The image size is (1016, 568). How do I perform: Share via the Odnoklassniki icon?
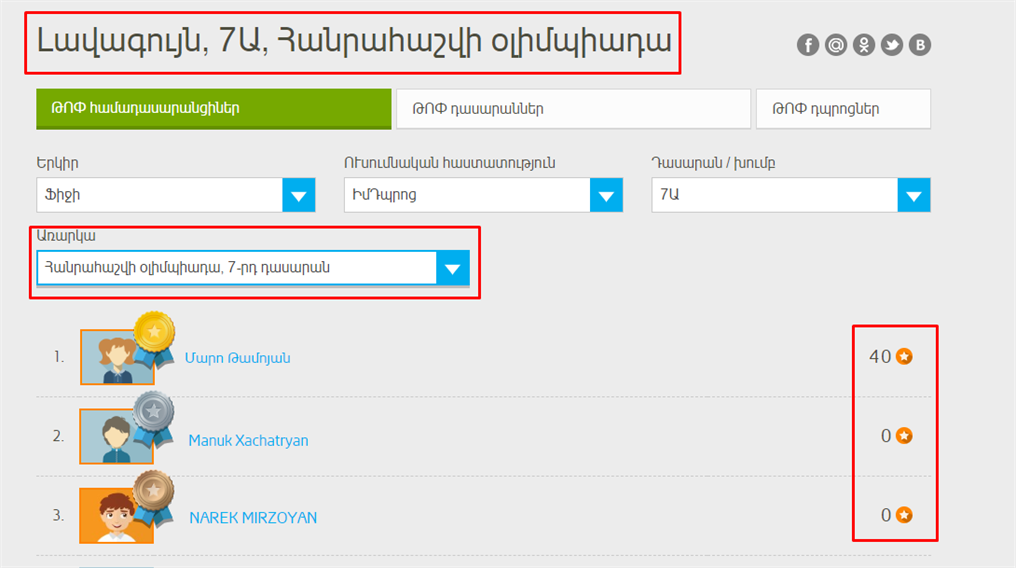pos(864,45)
